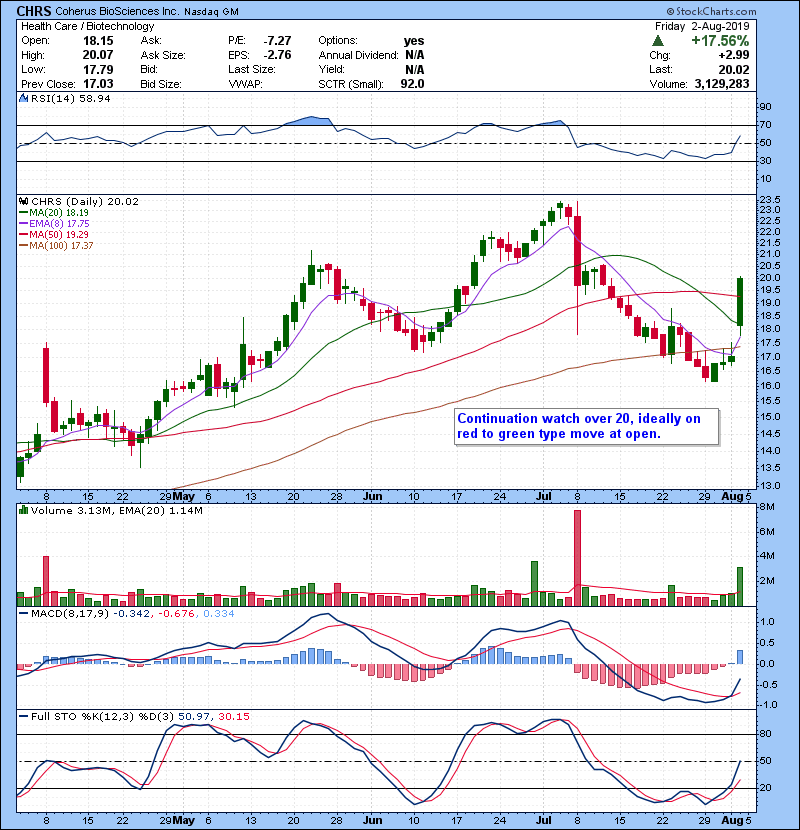This screenshot has width=800, height=830.
Task: Click the 13.0 price axis label
Action: (770, 485)
